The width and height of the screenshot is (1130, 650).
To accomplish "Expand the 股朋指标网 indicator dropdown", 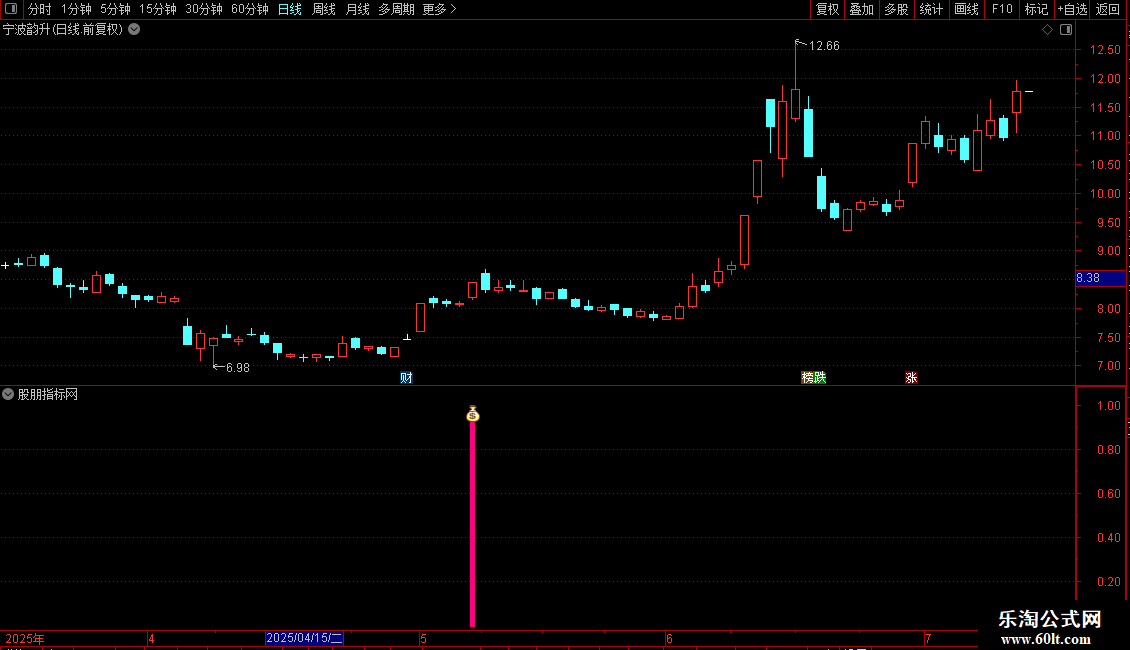I will pos(8,394).
